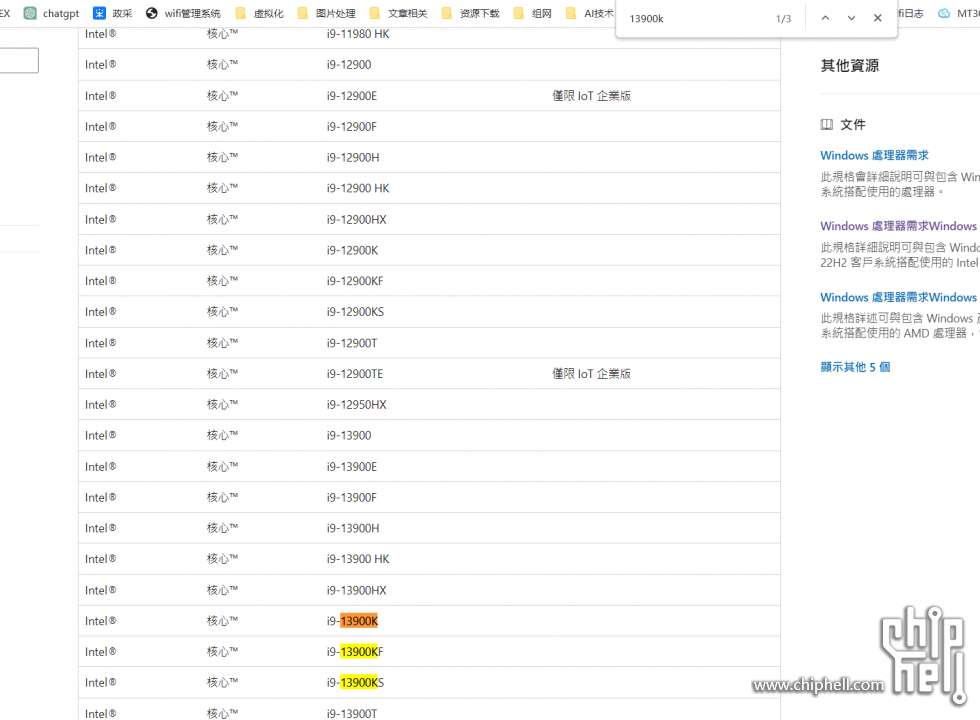Go to previous find result
This screenshot has height=720, width=980.
(825, 18)
